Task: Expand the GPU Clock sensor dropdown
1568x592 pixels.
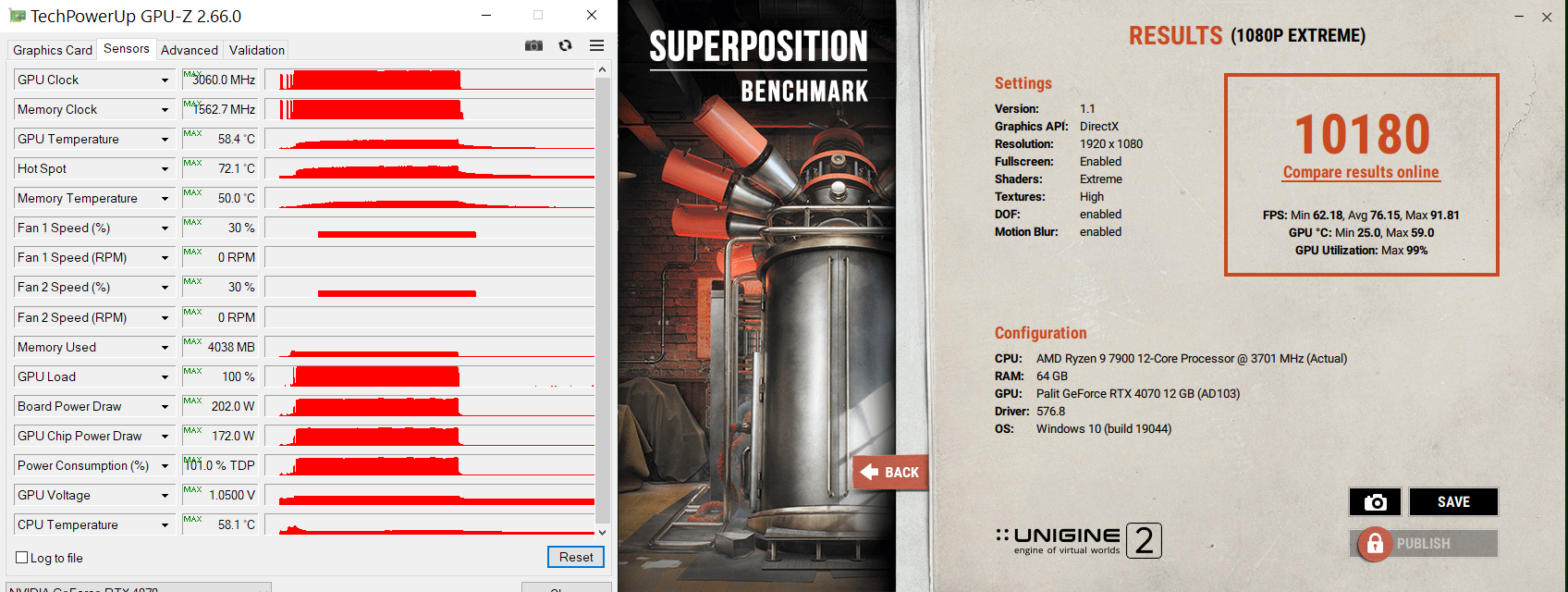Action: click(x=165, y=80)
